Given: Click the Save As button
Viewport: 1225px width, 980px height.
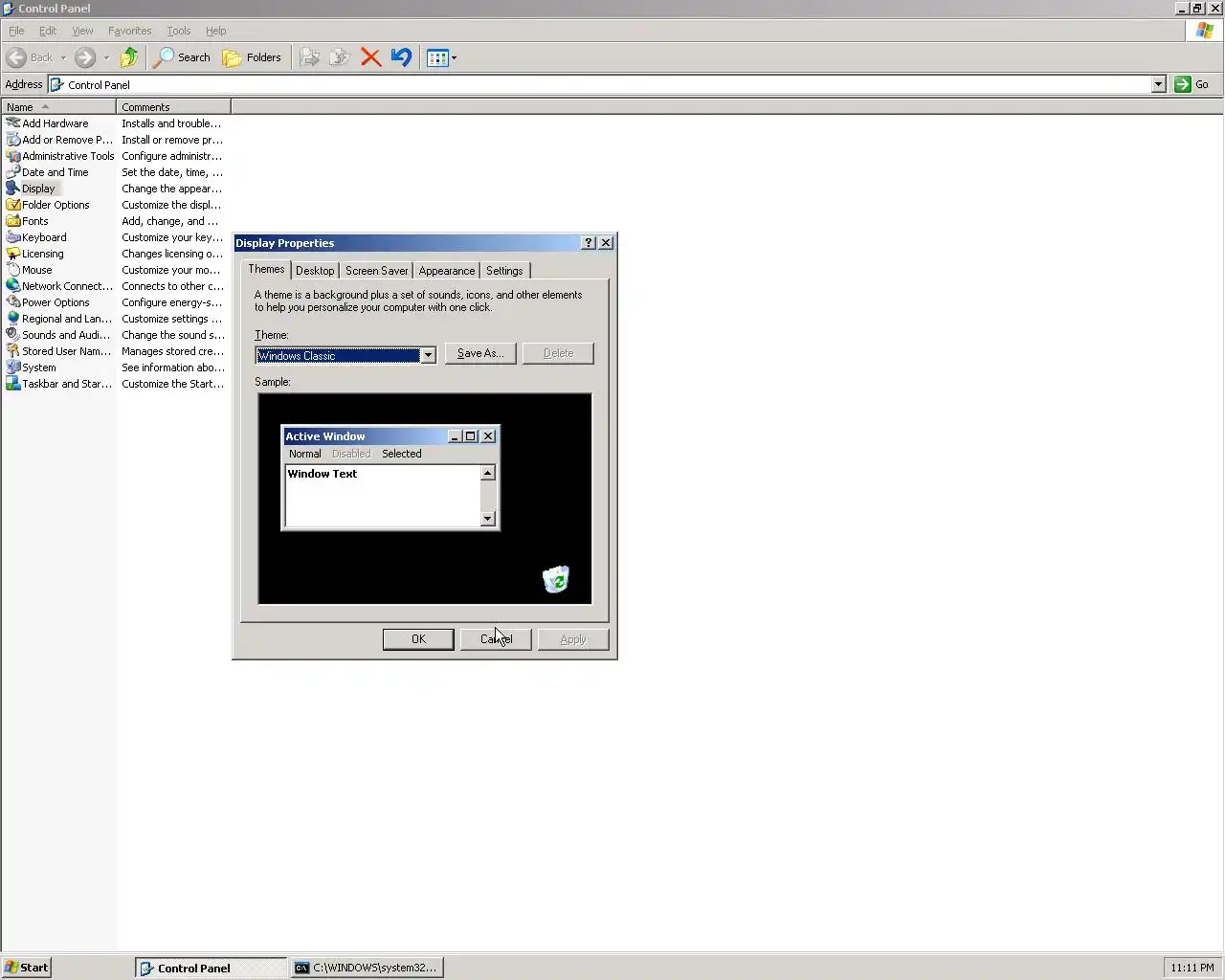Looking at the screenshot, I should click(x=480, y=353).
